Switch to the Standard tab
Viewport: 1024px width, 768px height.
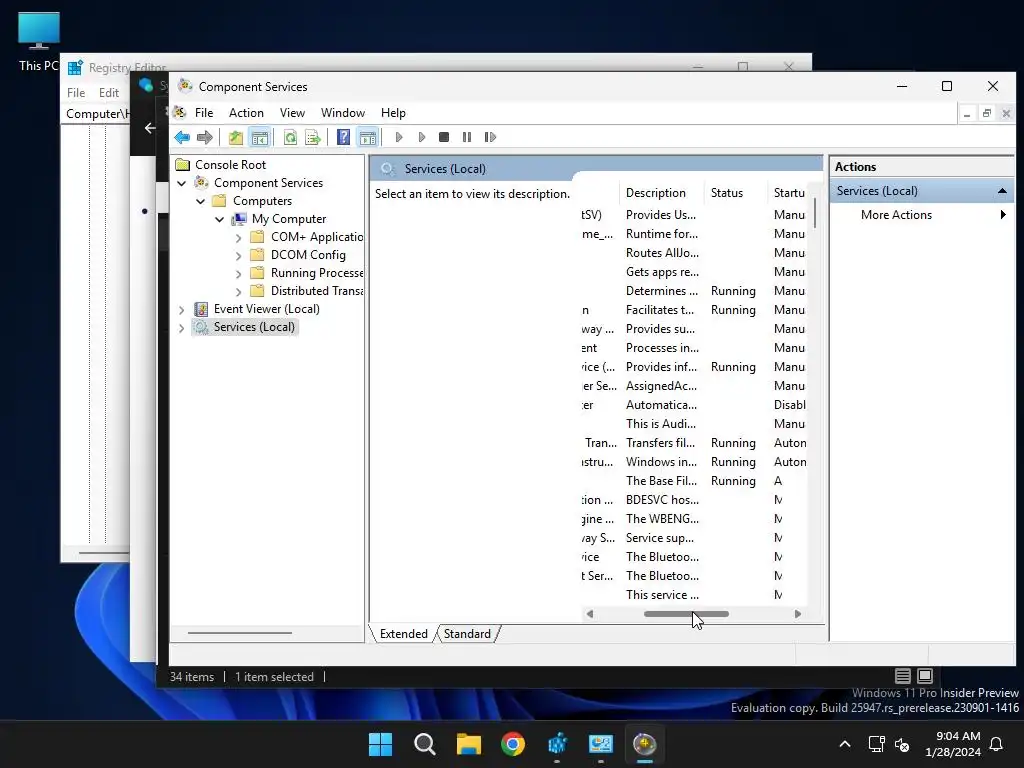[467, 634]
